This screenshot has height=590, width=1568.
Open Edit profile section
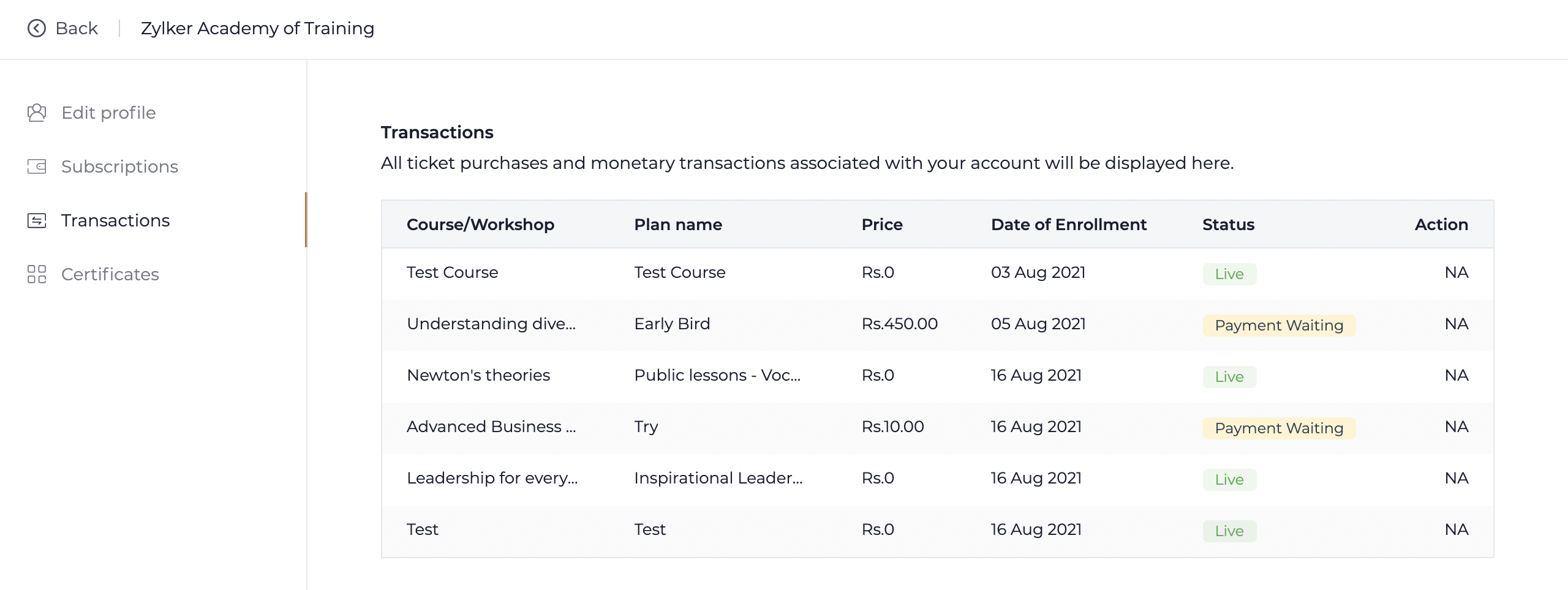point(108,113)
